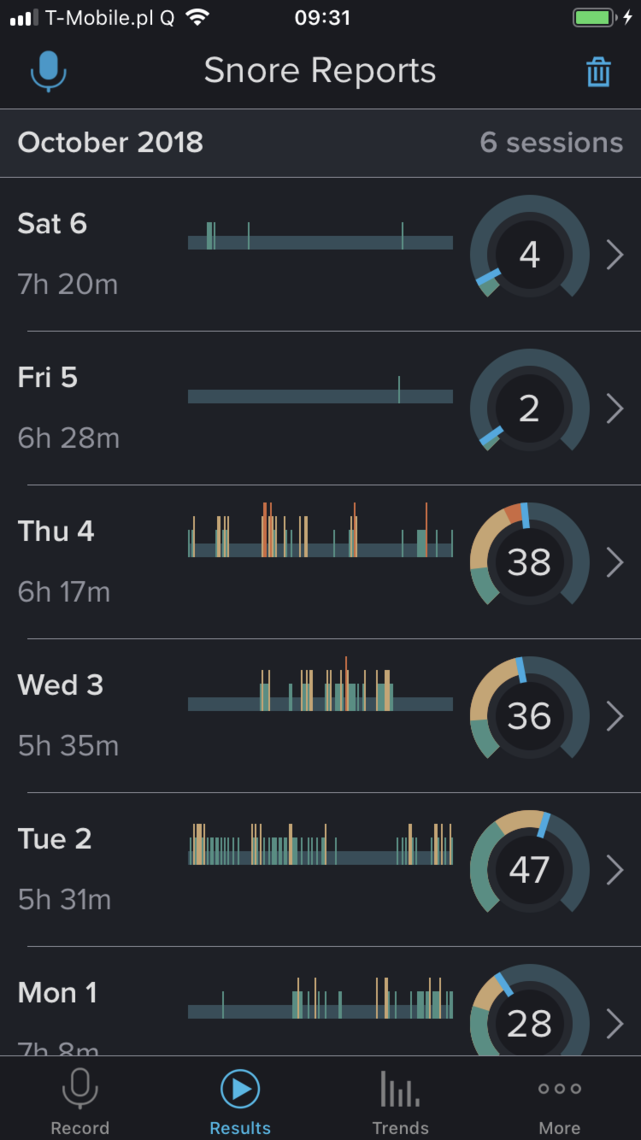Screen dimensions: 641x1140
Task: Select the Results play icon
Action: click(240, 1089)
